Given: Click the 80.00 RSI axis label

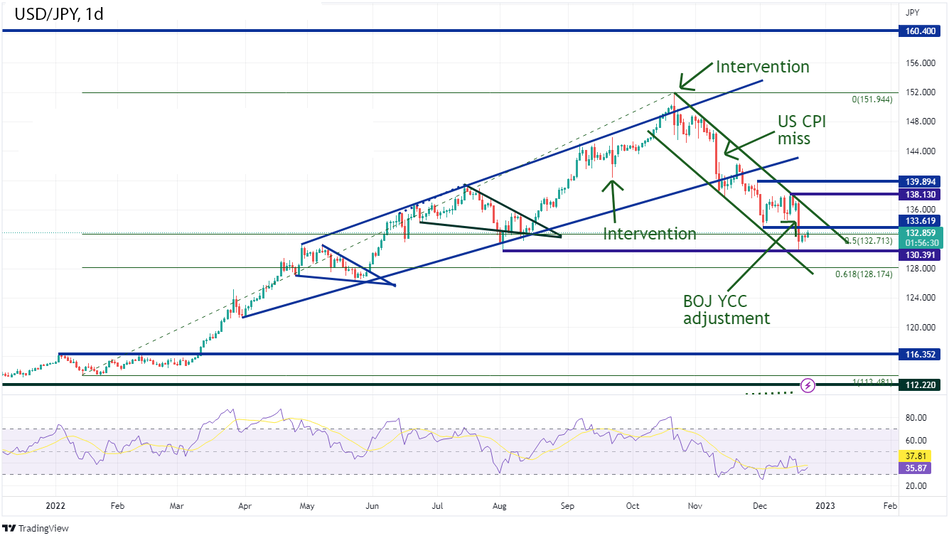Looking at the screenshot, I should [x=916, y=418].
